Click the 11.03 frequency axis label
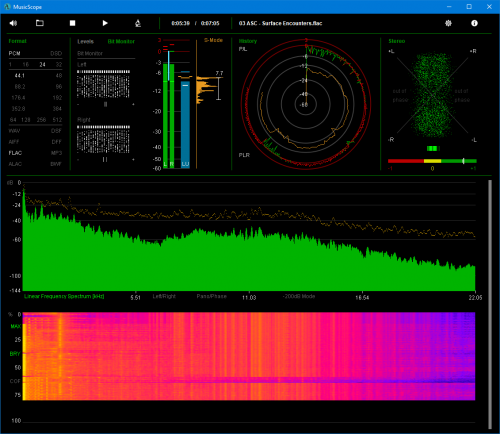The height and width of the screenshot is (434, 500). [249, 297]
